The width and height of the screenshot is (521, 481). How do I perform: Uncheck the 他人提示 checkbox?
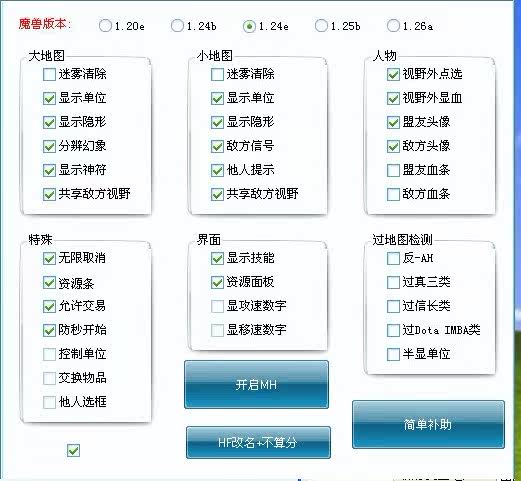click(217, 170)
